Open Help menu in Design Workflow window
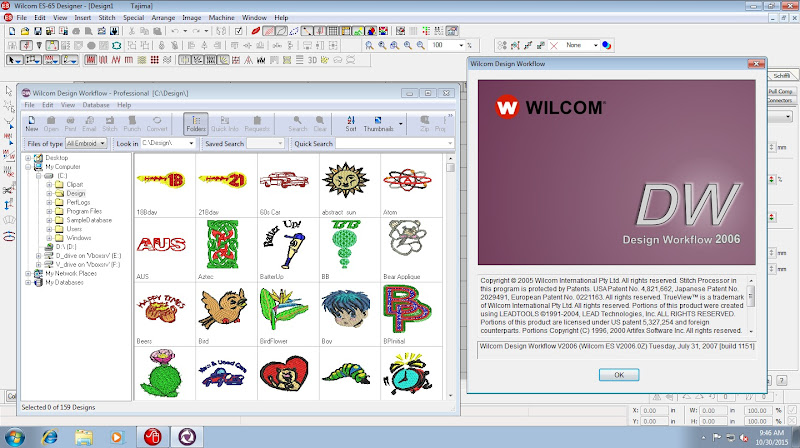 pyautogui.click(x=124, y=105)
